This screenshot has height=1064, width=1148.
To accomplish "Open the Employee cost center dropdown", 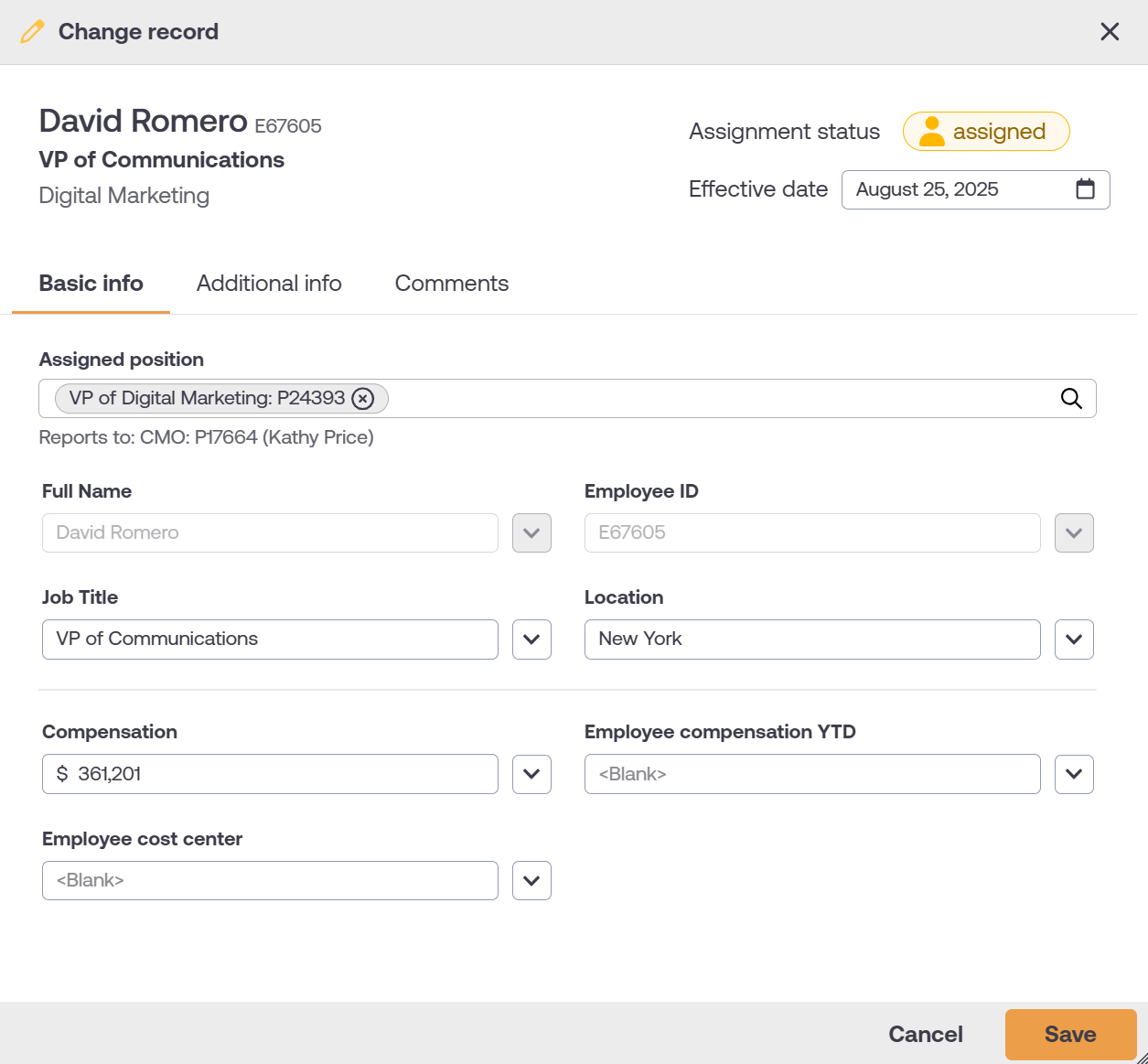I will [x=531, y=880].
